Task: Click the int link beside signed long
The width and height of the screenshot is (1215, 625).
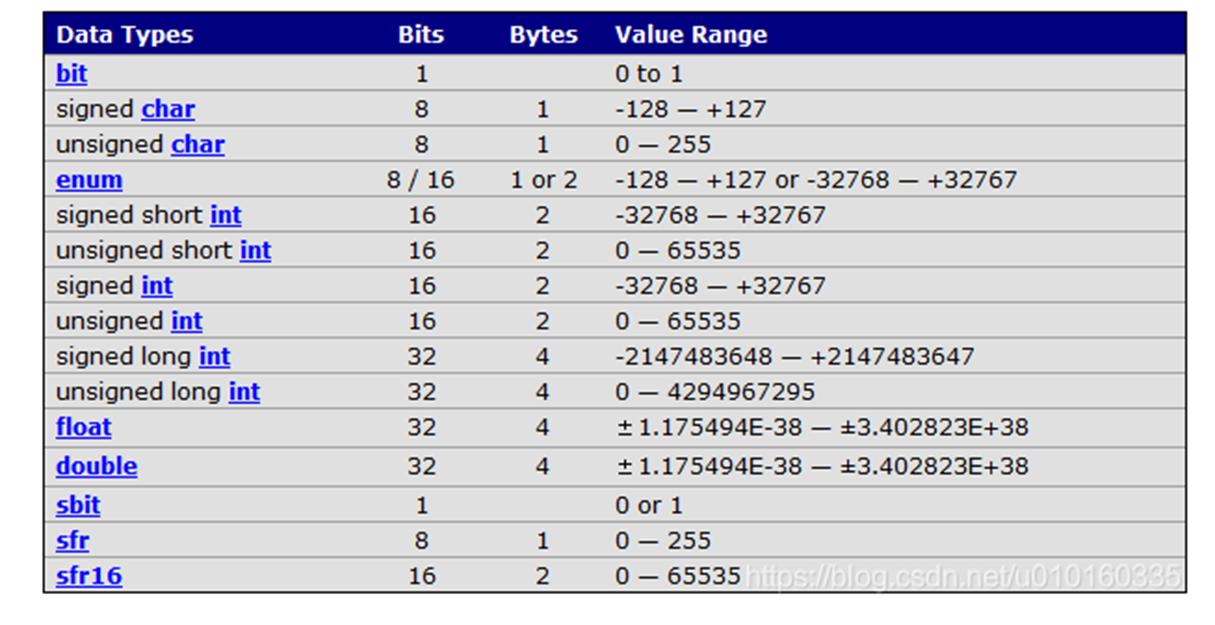Action: (214, 357)
